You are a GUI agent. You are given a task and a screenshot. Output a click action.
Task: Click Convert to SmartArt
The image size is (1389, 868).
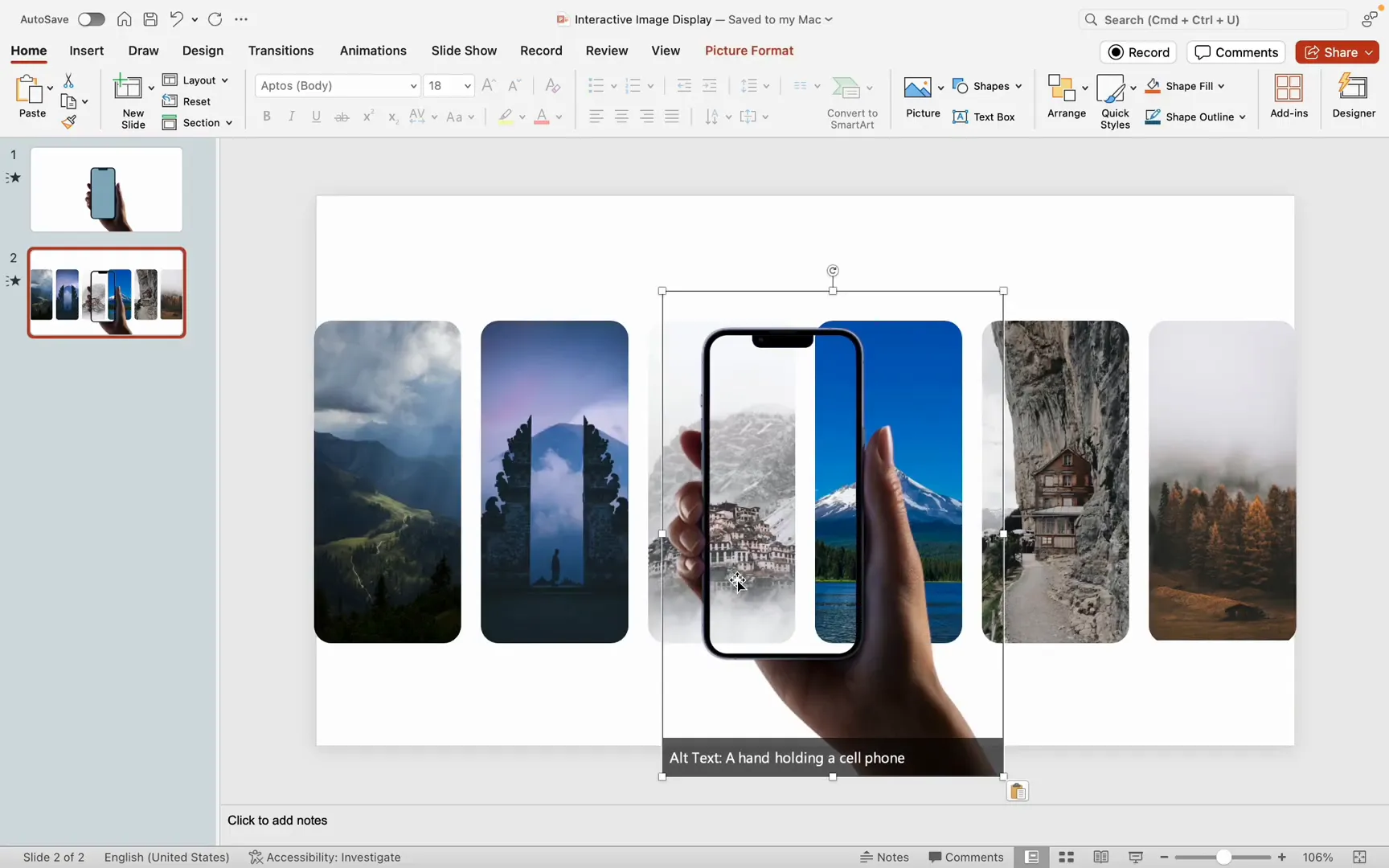[852, 102]
